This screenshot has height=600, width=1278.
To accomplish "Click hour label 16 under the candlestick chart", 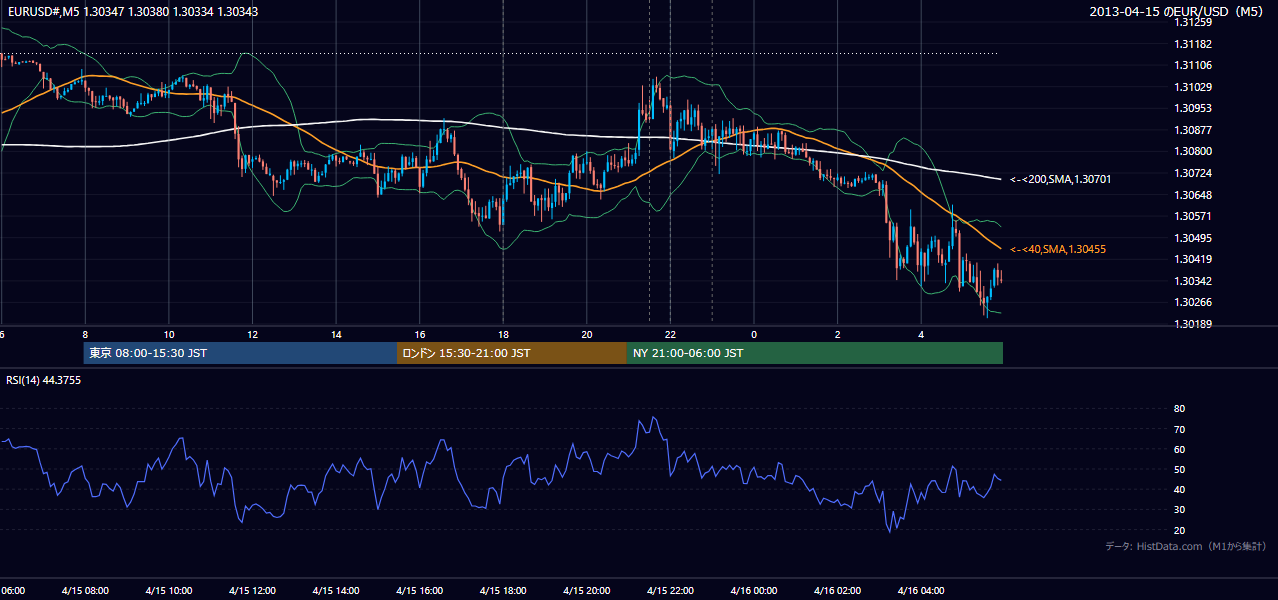I will point(420,334).
